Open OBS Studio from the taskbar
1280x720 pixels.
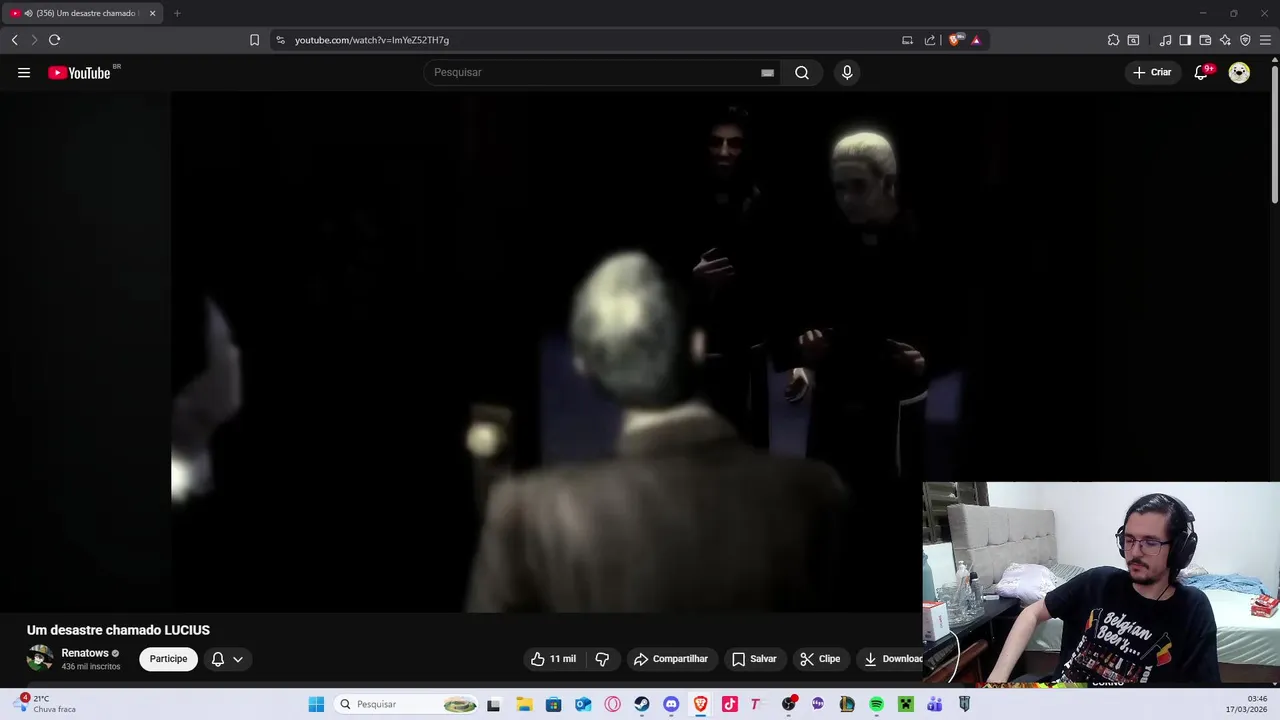(789, 704)
